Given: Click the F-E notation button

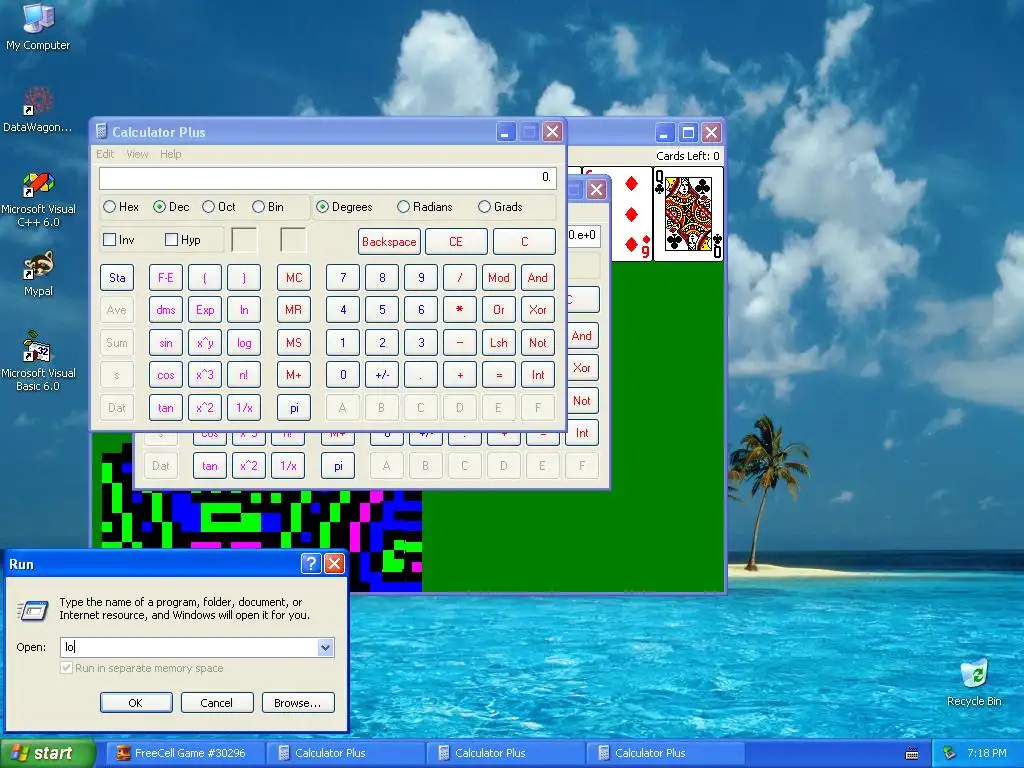Looking at the screenshot, I should (166, 278).
